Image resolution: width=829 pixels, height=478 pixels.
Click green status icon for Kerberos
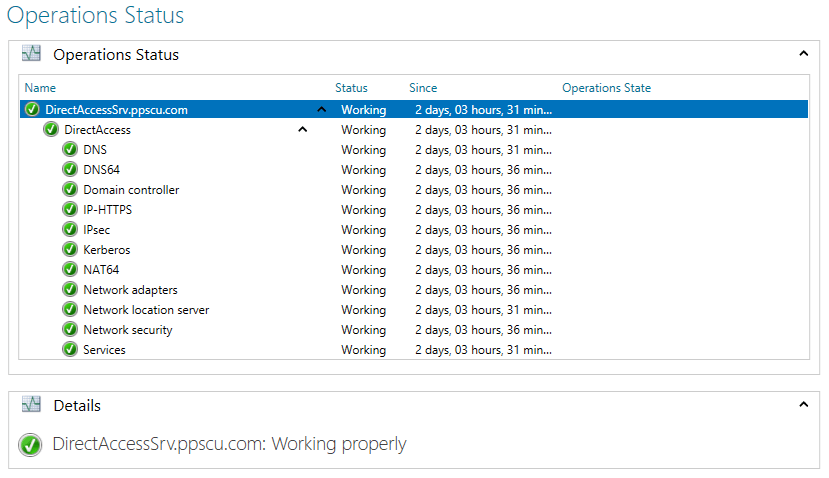[x=70, y=250]
